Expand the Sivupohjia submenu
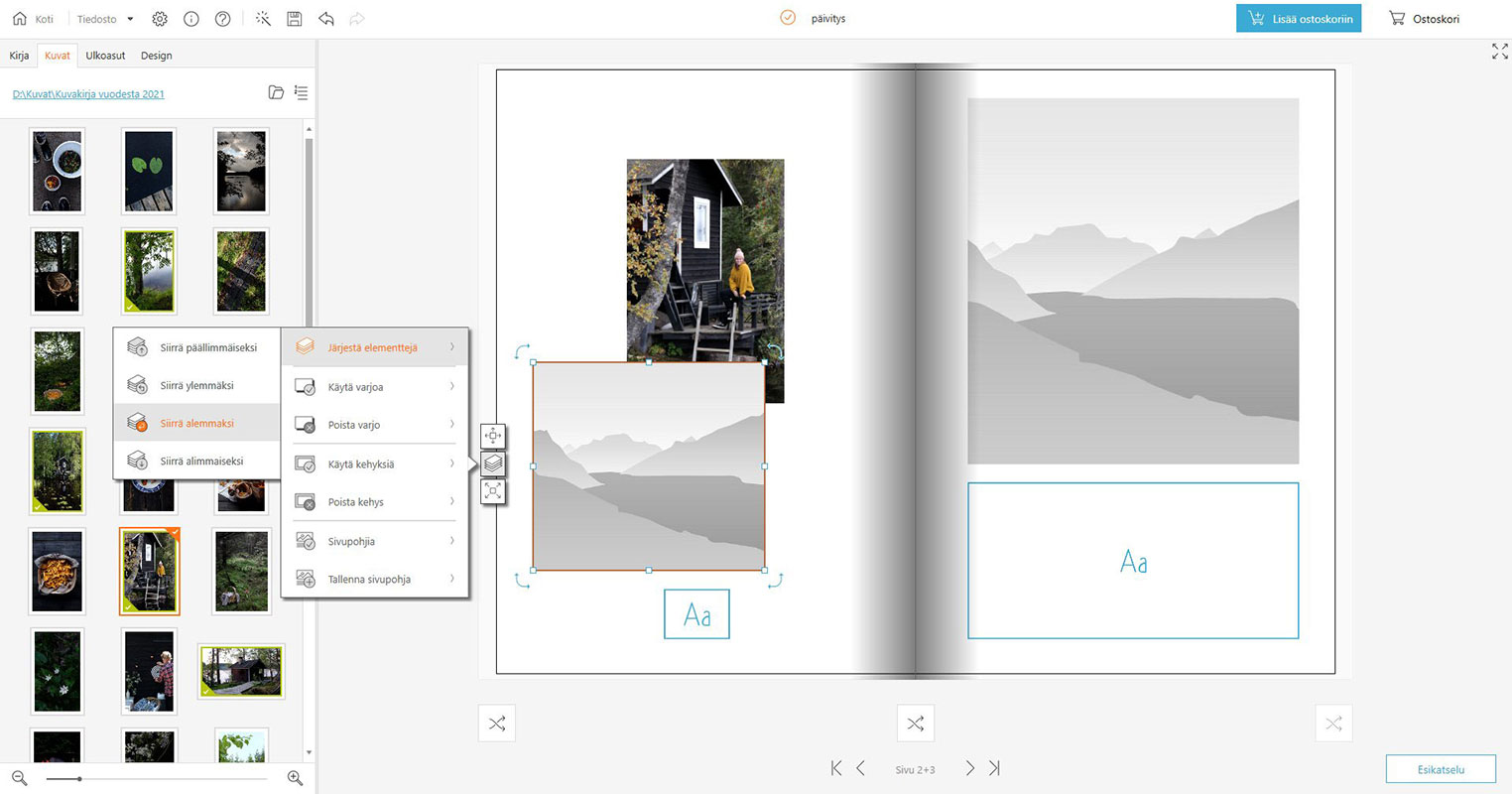This screenshot has width=1512, height=794. tap(375, 542)
